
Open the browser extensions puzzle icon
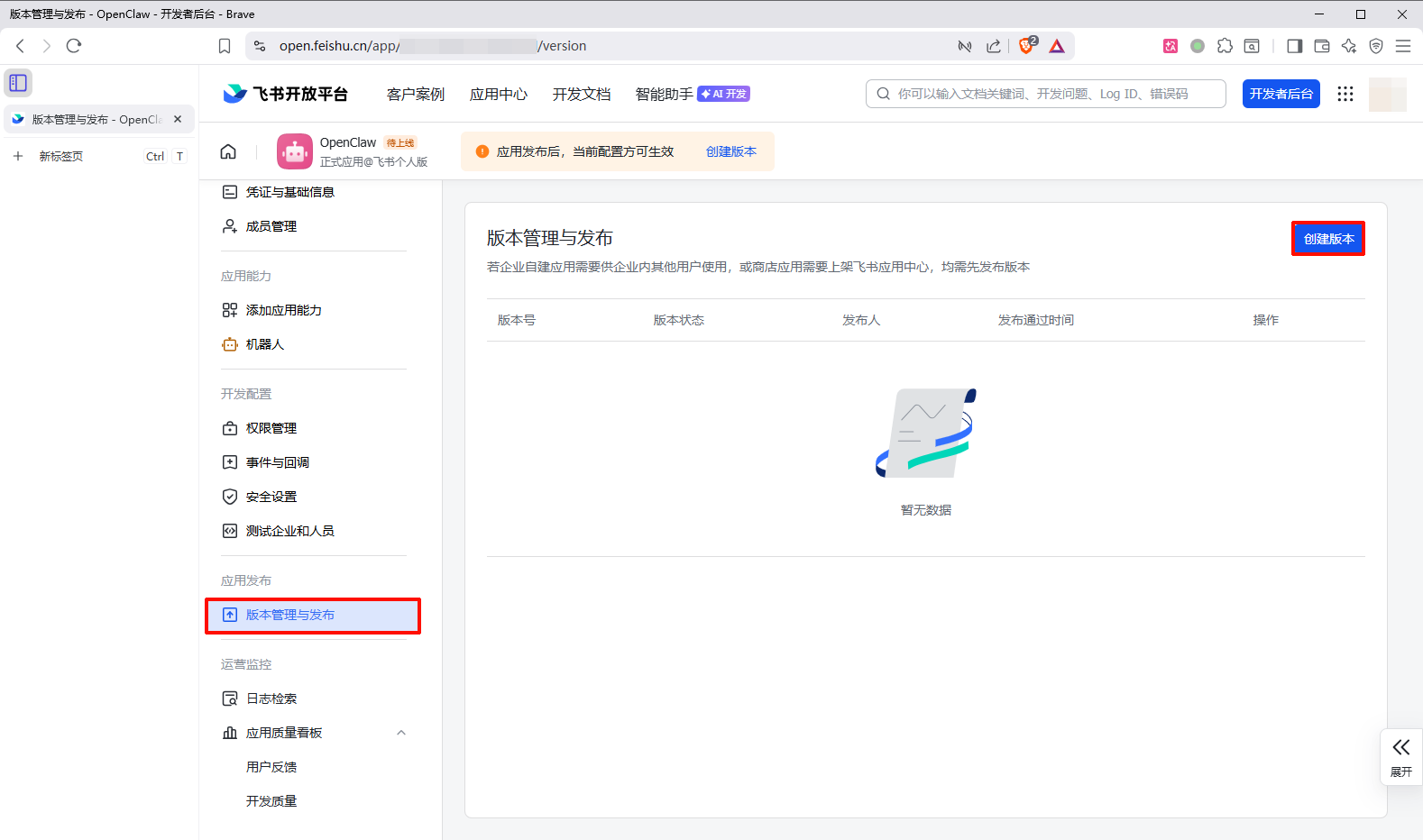click(x=1225, y=46)
